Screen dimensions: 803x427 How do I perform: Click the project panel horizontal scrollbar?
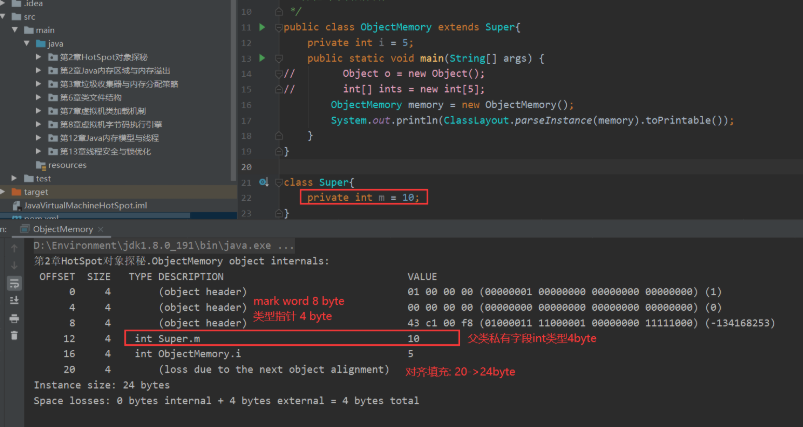coord(97,216)
